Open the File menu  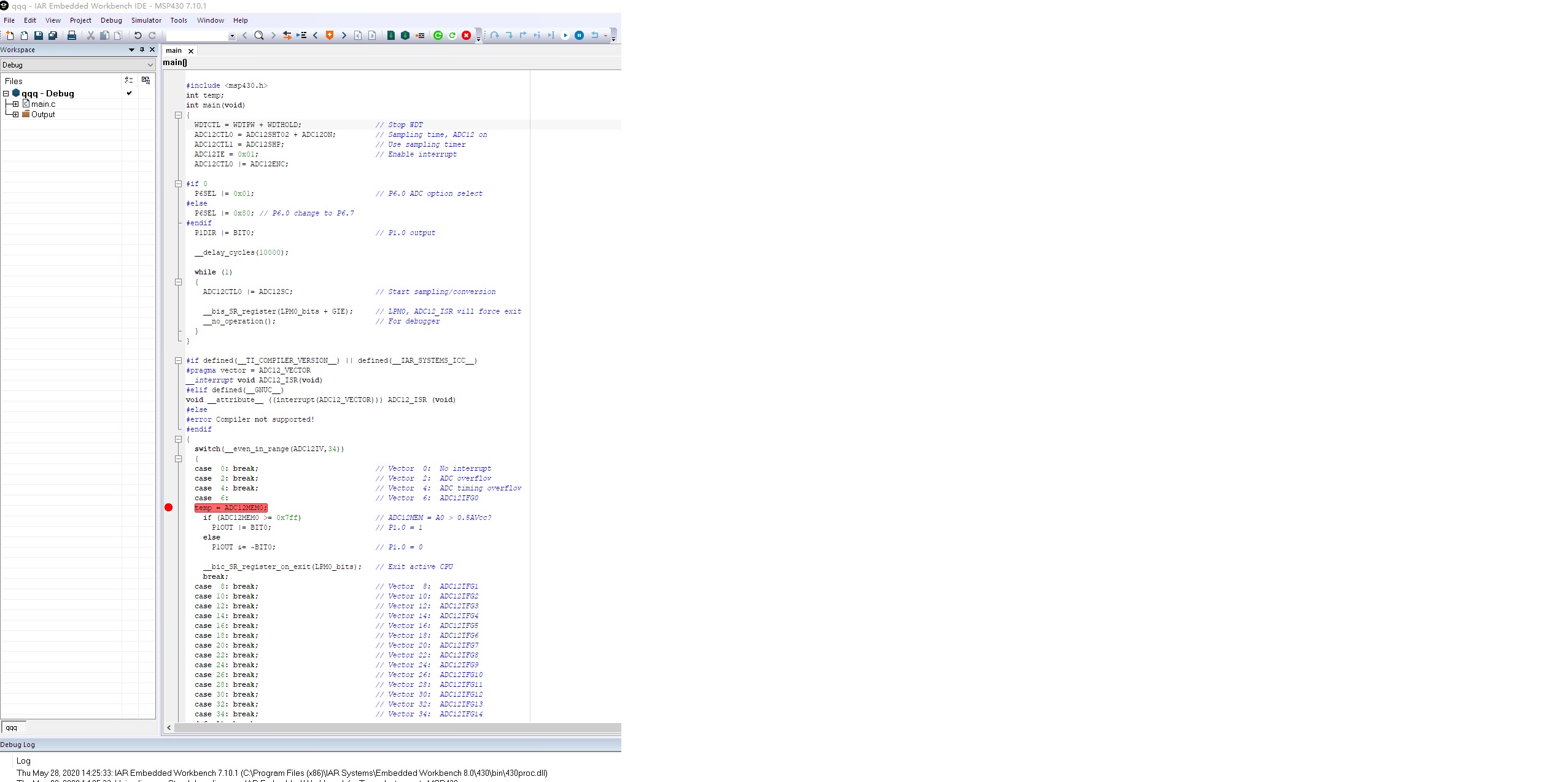tap(9, 20)
